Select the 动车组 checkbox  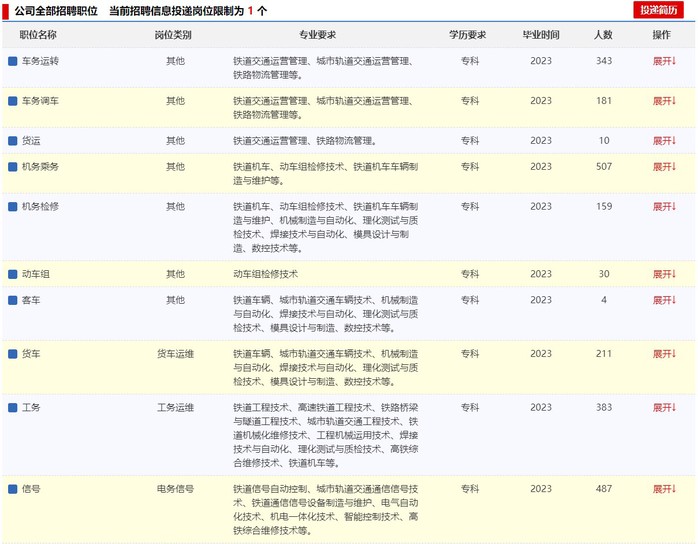click(13, 274)
